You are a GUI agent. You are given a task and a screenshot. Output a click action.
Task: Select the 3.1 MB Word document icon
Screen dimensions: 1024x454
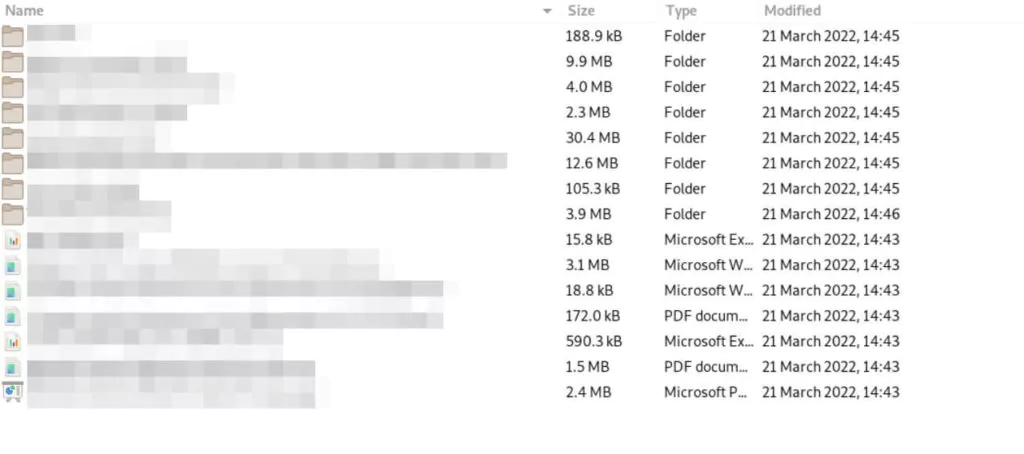[12, 265]
